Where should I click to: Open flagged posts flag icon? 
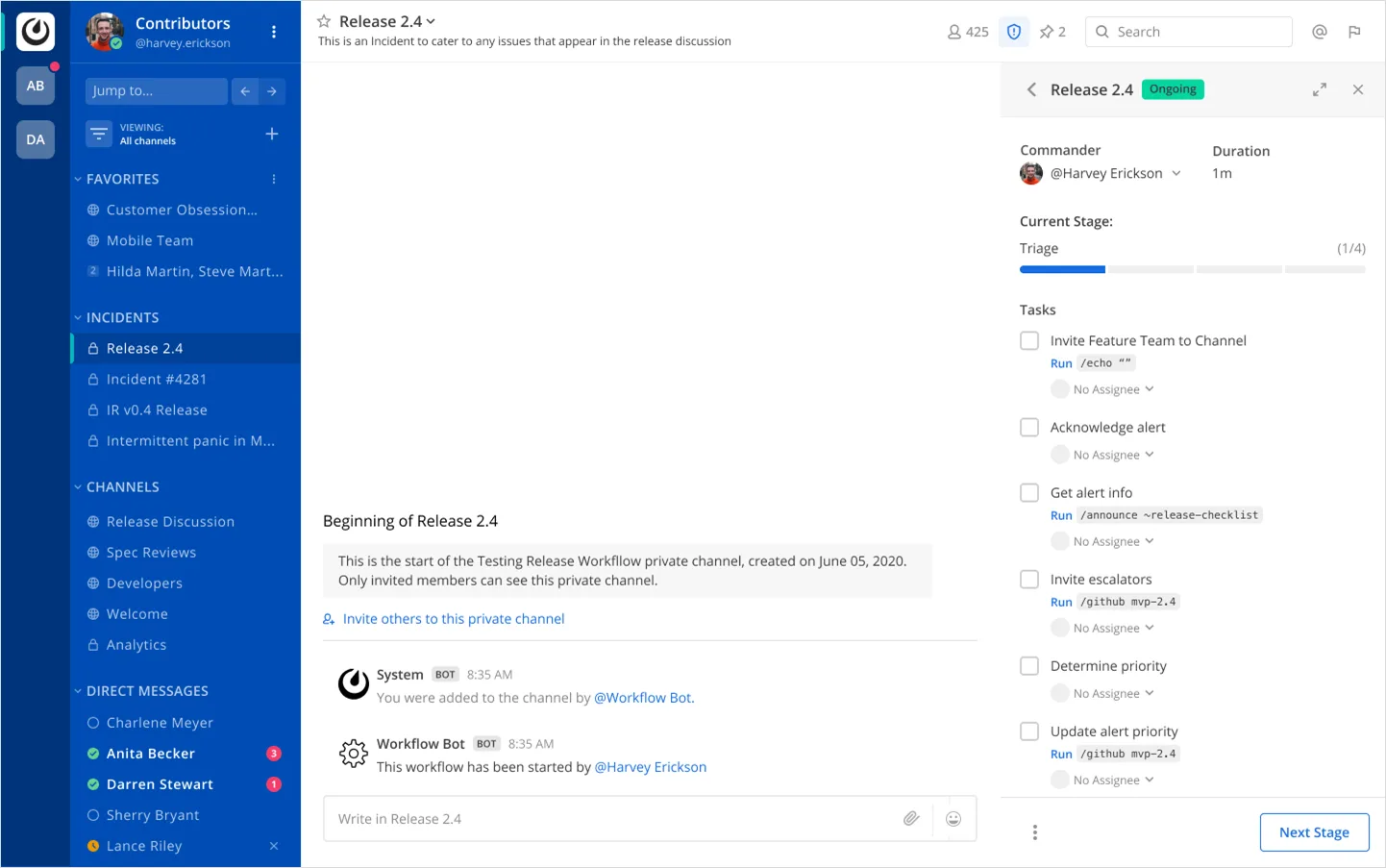(1354, 32)
